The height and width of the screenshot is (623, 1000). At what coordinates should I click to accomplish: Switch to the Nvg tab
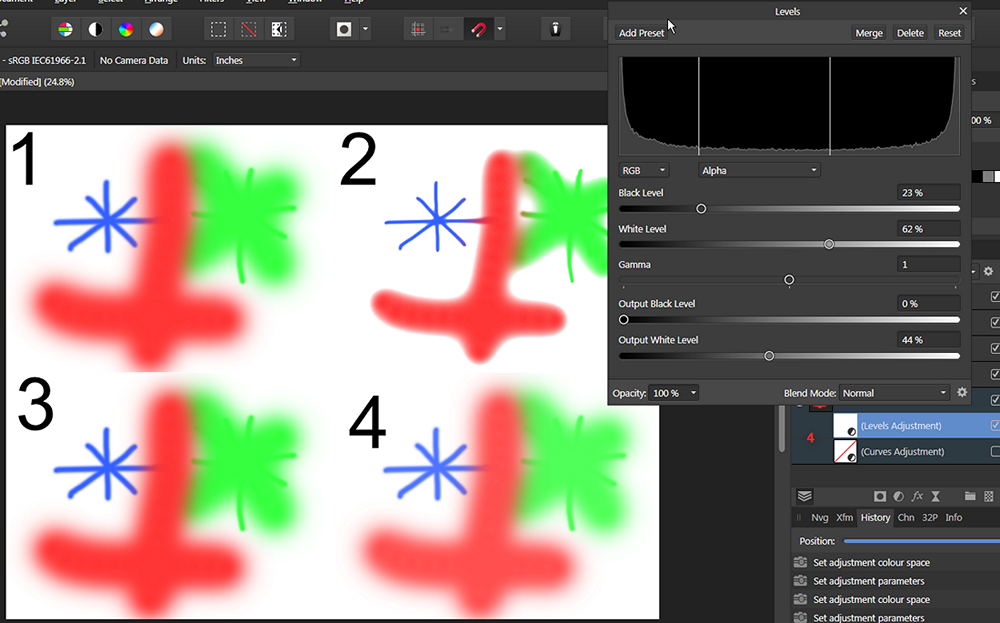(x=820, y=517)
